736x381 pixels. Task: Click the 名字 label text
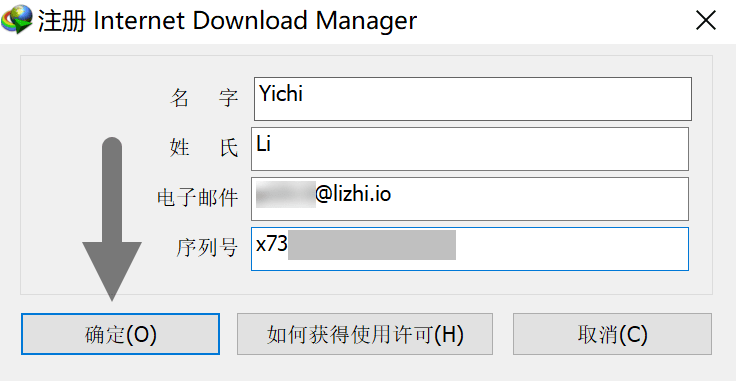pyautogui.click(x=204, y=98)
